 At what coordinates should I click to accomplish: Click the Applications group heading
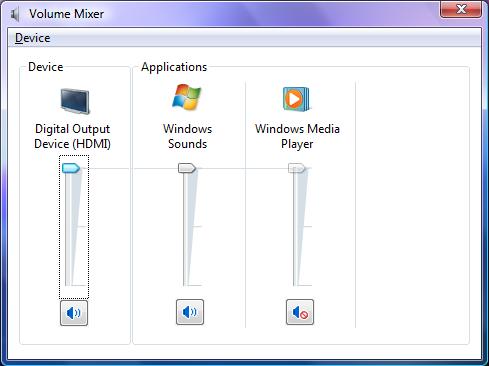174,67
